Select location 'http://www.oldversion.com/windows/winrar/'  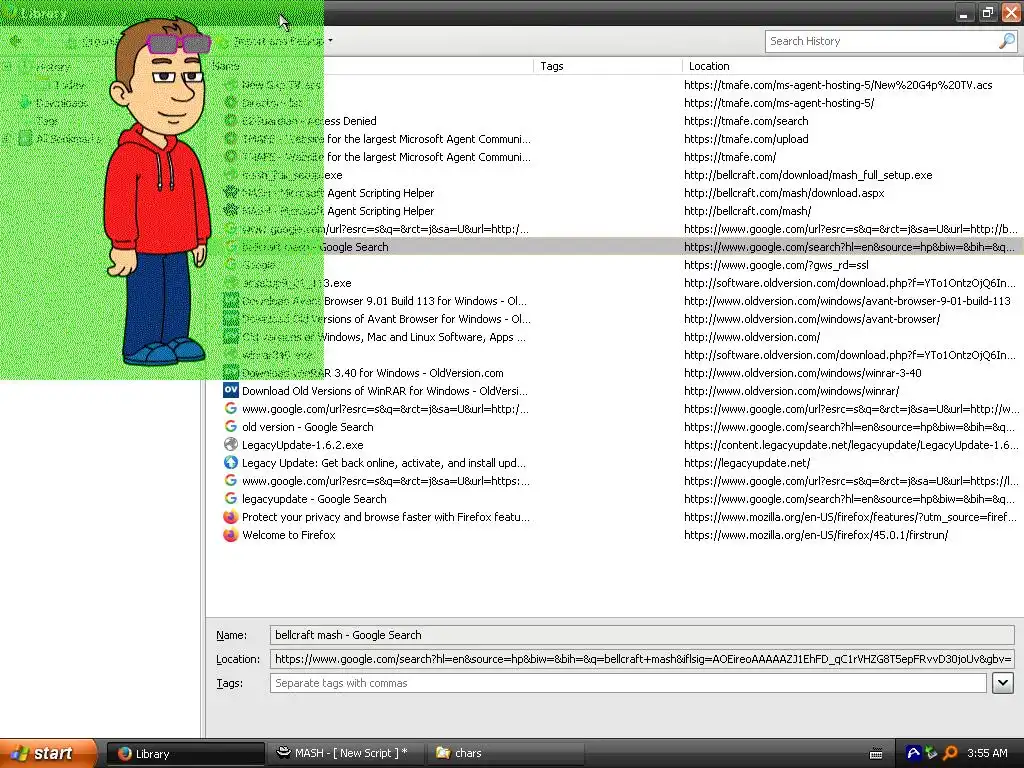click(792, 391)
